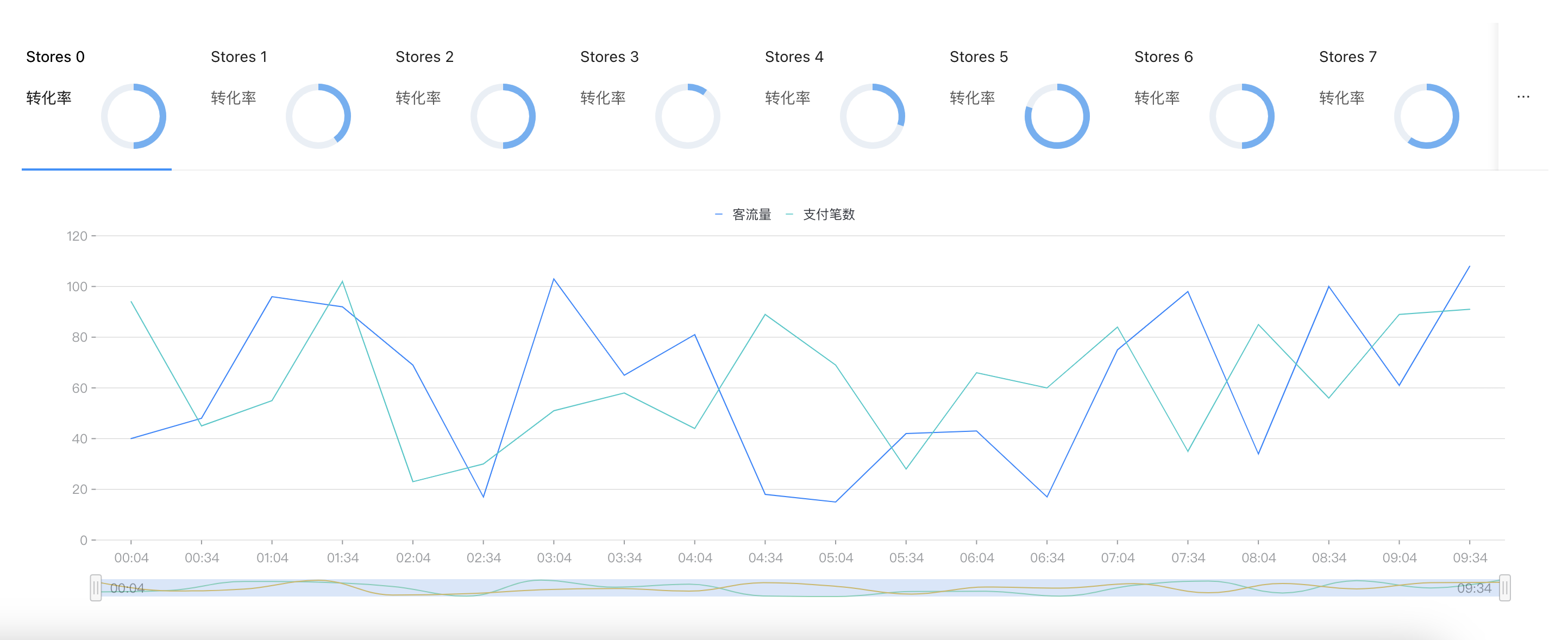Click the Stores 5 conversion ring chart

tap(1057, 116)
